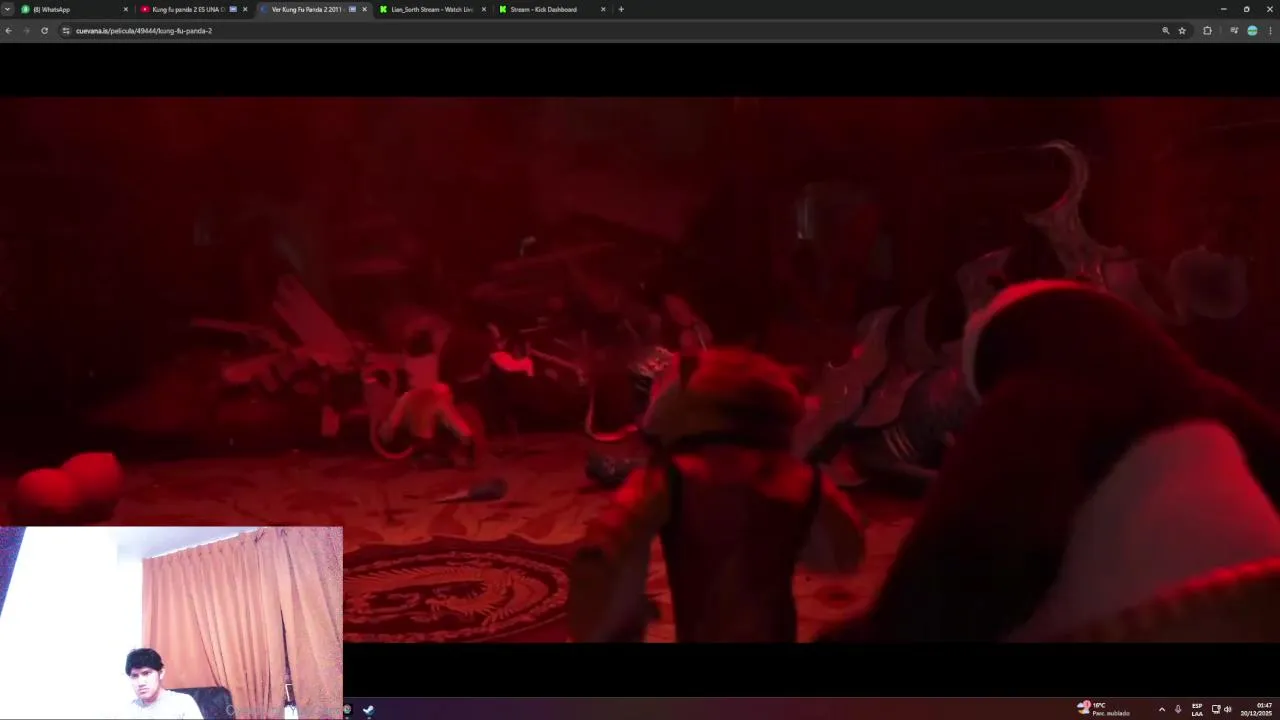The image size is (1280, 720).
Task: Switch the ESP LAA keyboard language
Action: (x=1197, y=709)
